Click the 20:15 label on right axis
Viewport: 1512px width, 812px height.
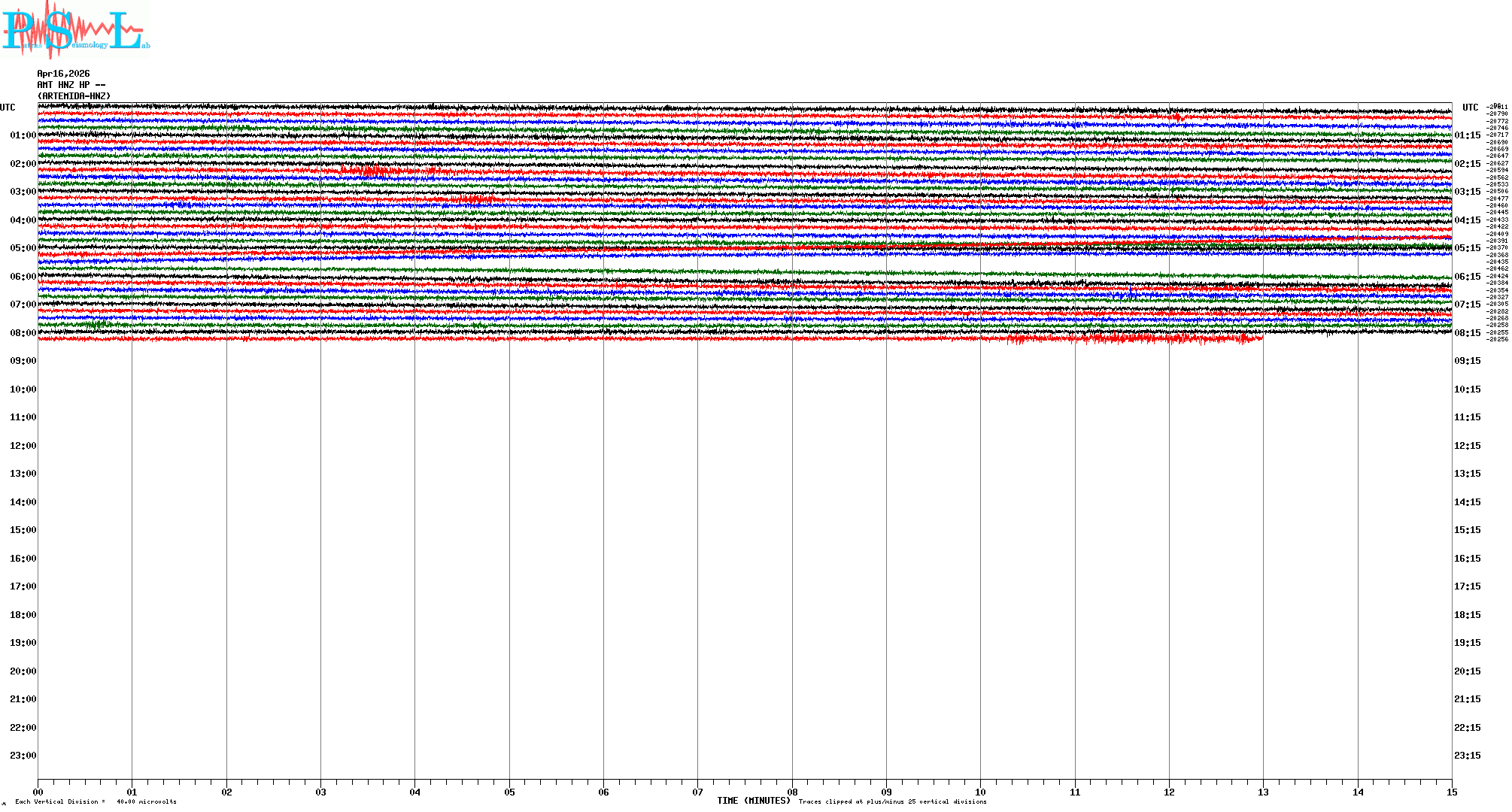pyautogui.click(x=1467, y=671)
